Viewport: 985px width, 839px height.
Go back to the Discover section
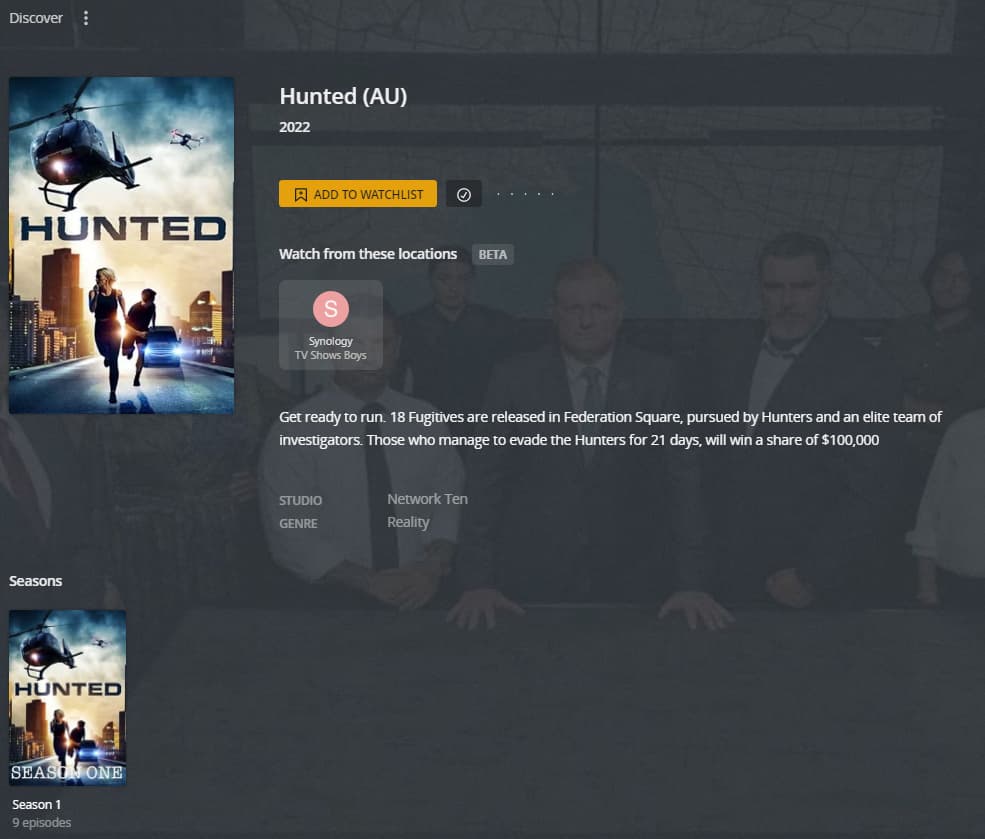pos(36,18)
